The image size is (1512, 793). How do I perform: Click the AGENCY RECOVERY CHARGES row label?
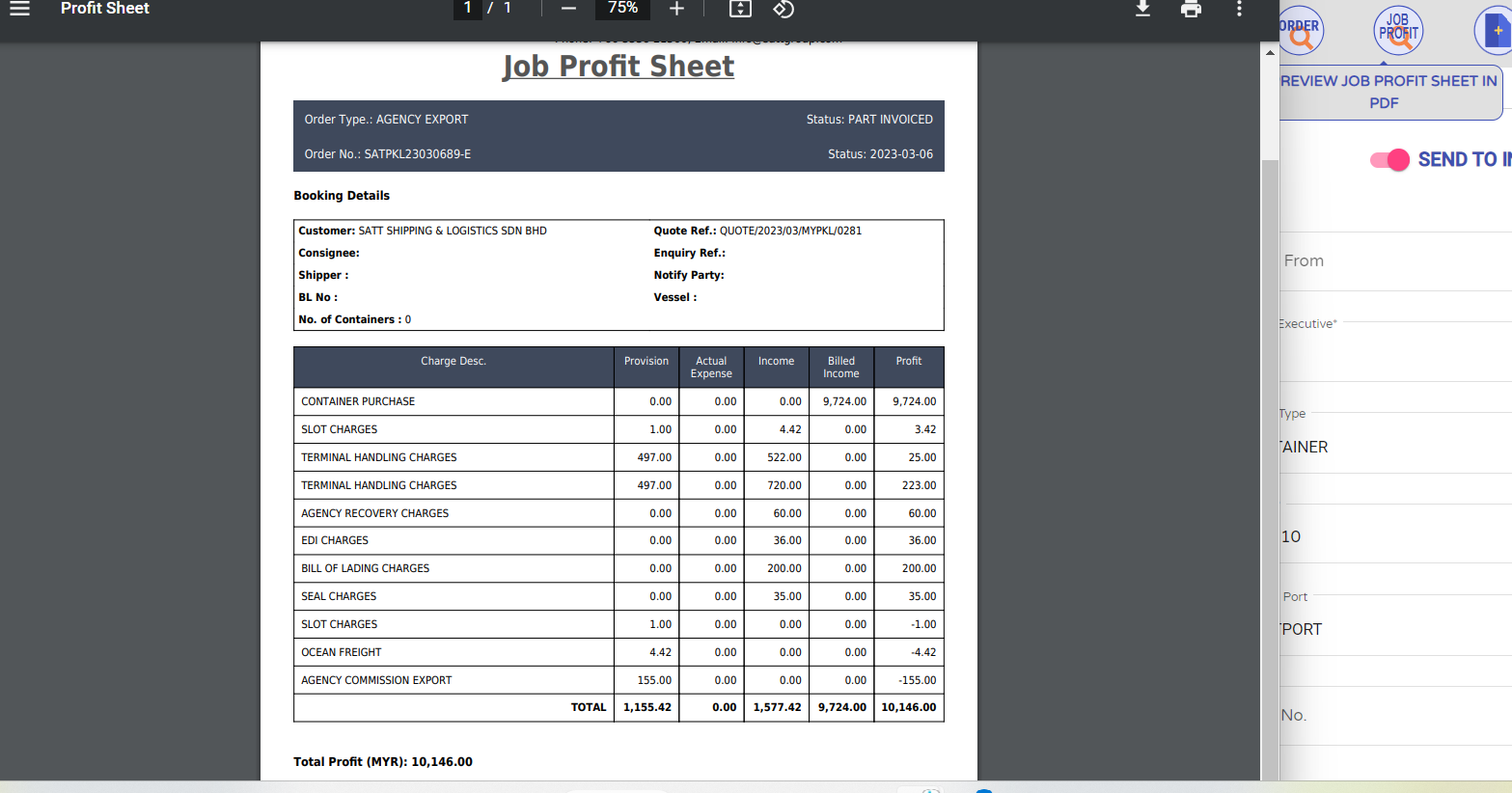click(374, 513)
